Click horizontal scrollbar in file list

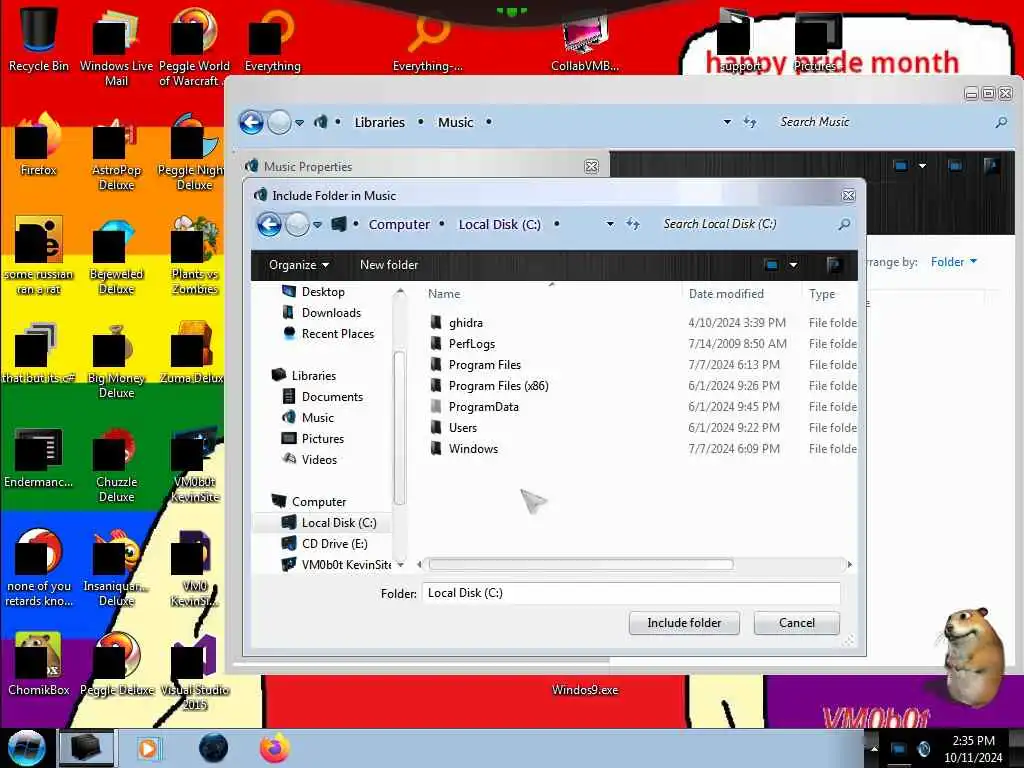click(x=581, y=564)
